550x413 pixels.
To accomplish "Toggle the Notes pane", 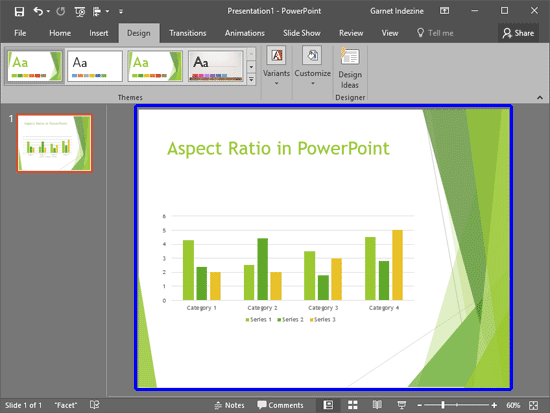I will click(229, 405).
